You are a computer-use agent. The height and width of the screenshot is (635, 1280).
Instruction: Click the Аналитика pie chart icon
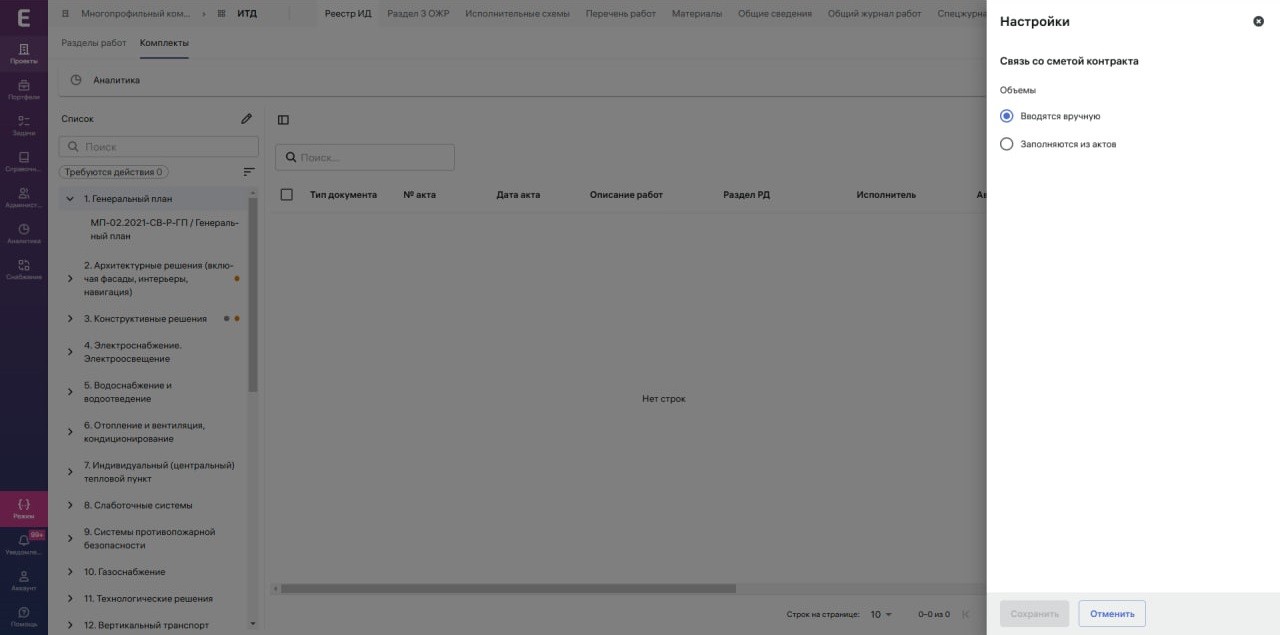click(76, 80)
